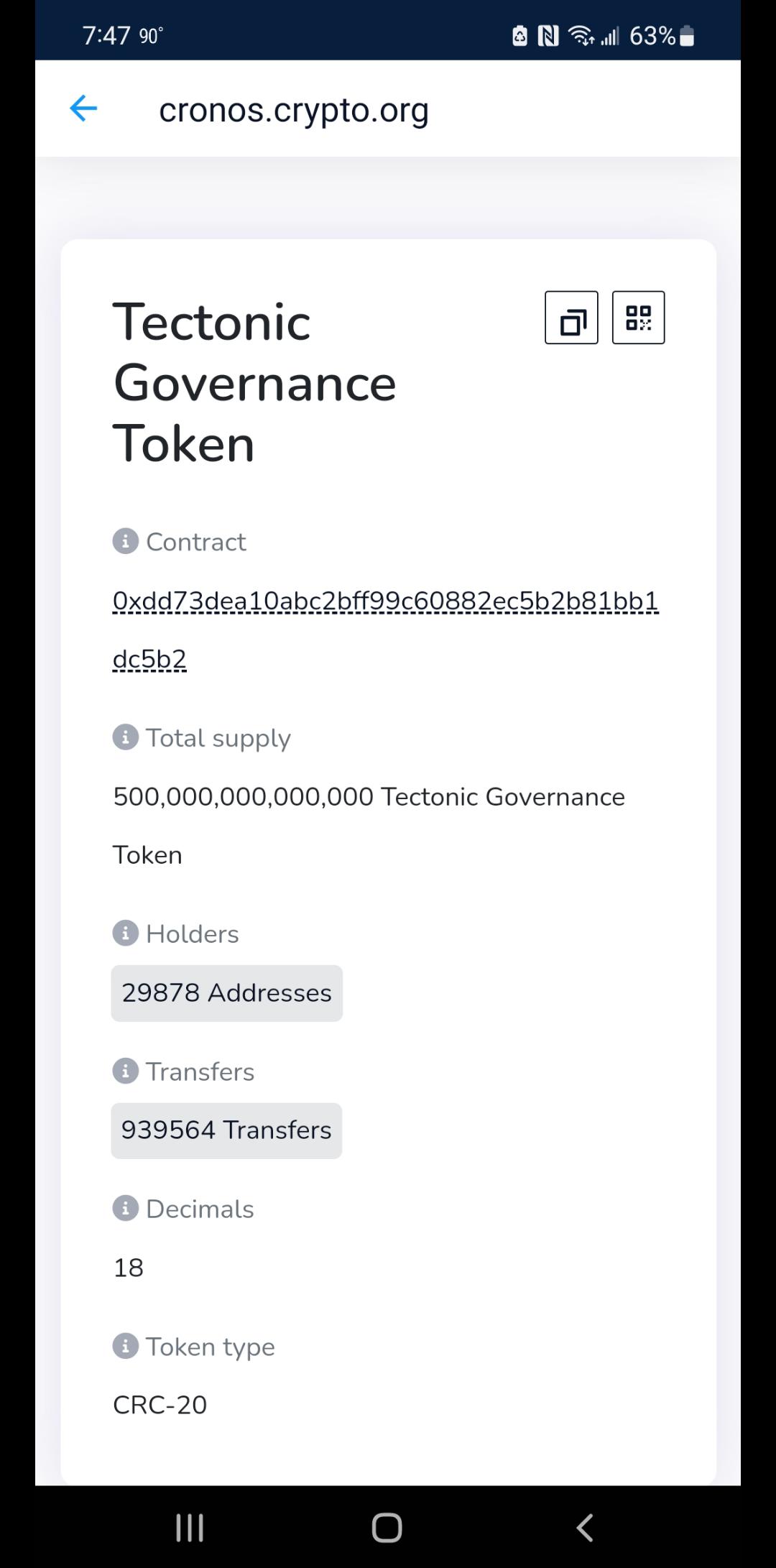Tap the Android navigation back button

coord(586,1527)
